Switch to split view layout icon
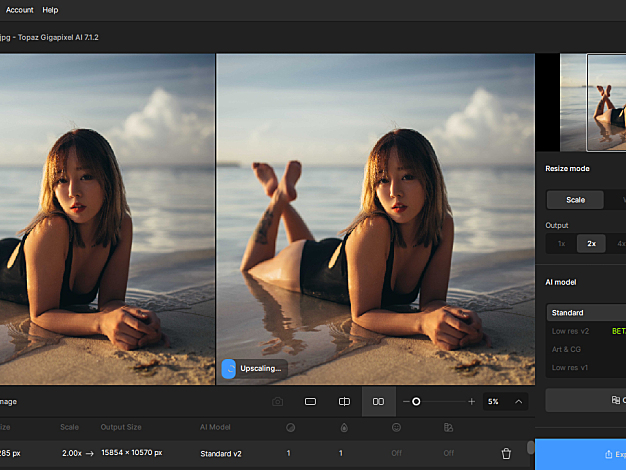Screen dimensions: 626x470 pyautogui.click(x=344, y=402)
